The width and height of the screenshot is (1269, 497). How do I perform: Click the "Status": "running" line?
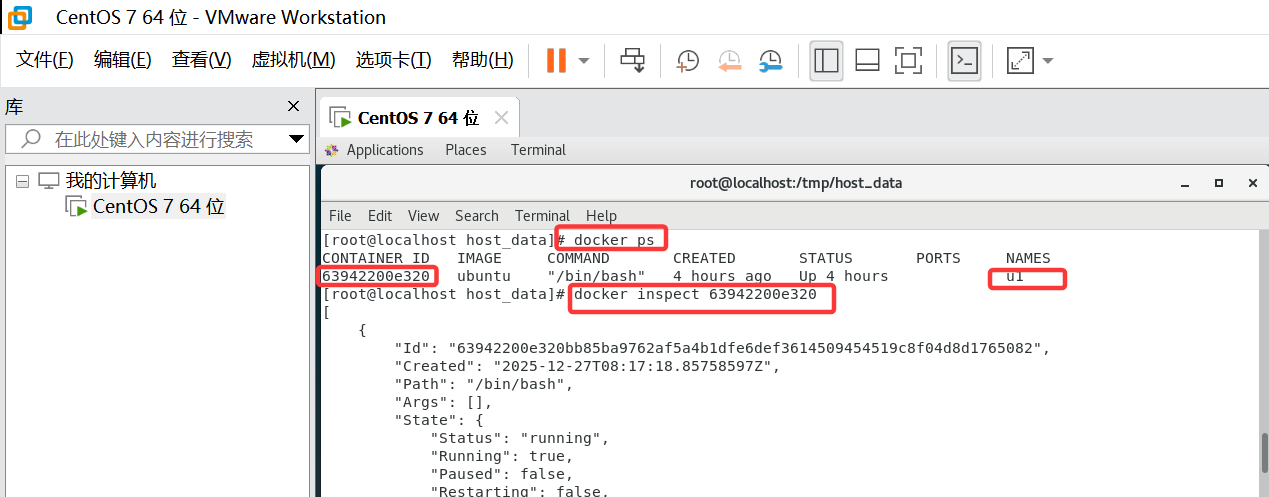(x=519, y=438)
